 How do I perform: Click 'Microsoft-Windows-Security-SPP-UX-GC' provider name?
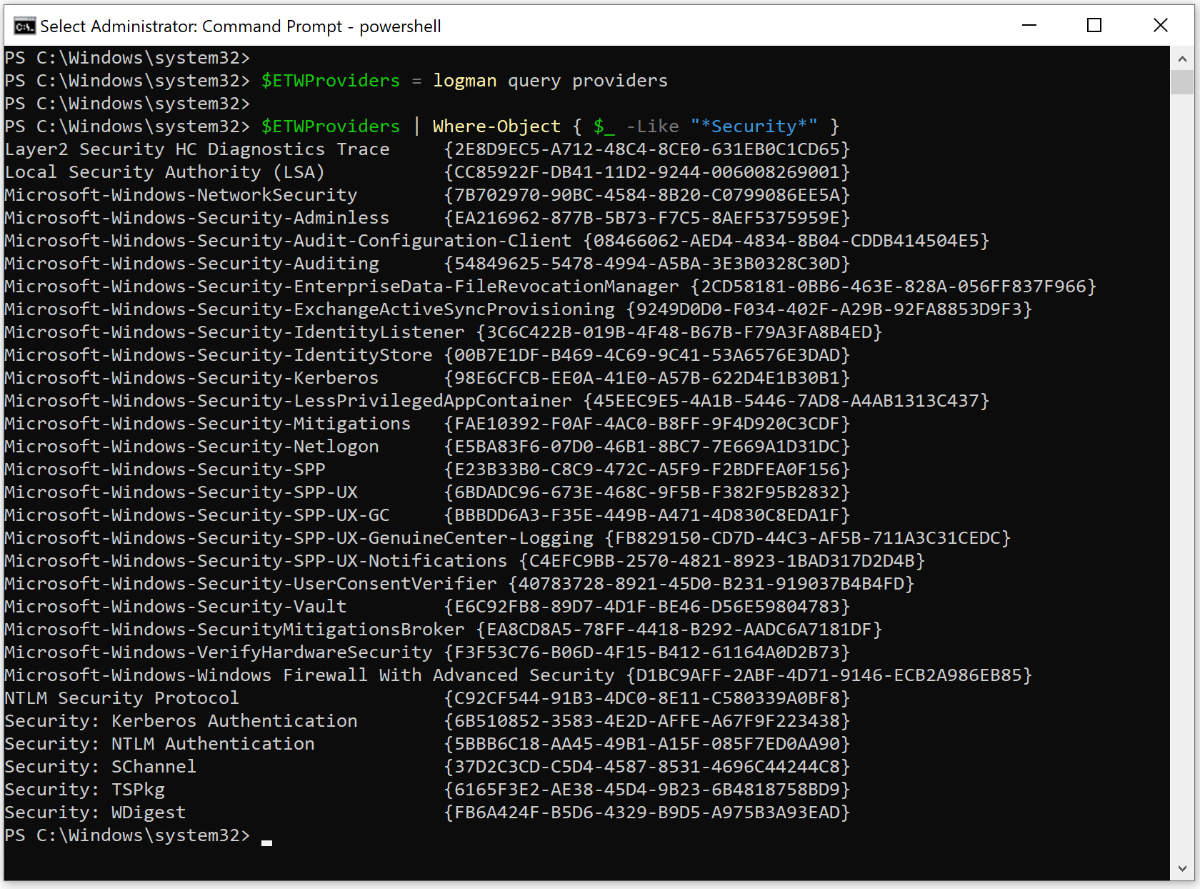(197, 515)
